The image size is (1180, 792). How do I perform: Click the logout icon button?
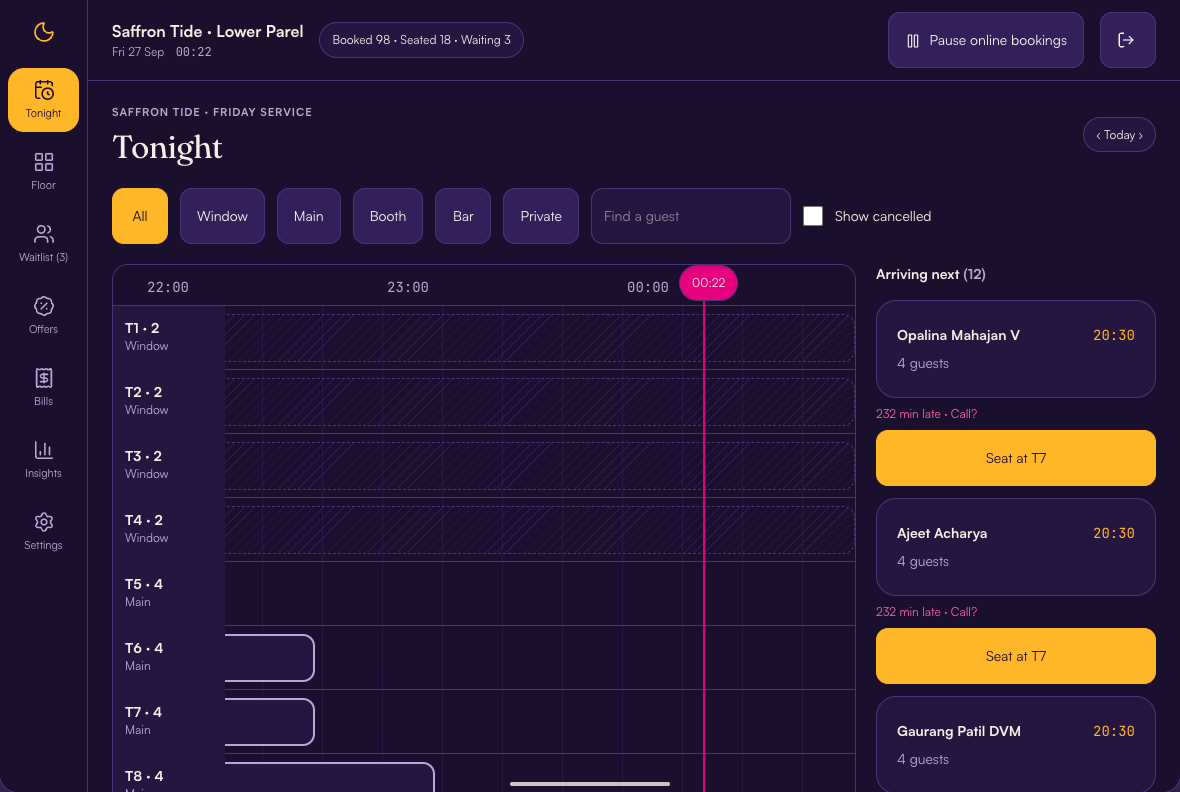click(x=1127, y=40)
